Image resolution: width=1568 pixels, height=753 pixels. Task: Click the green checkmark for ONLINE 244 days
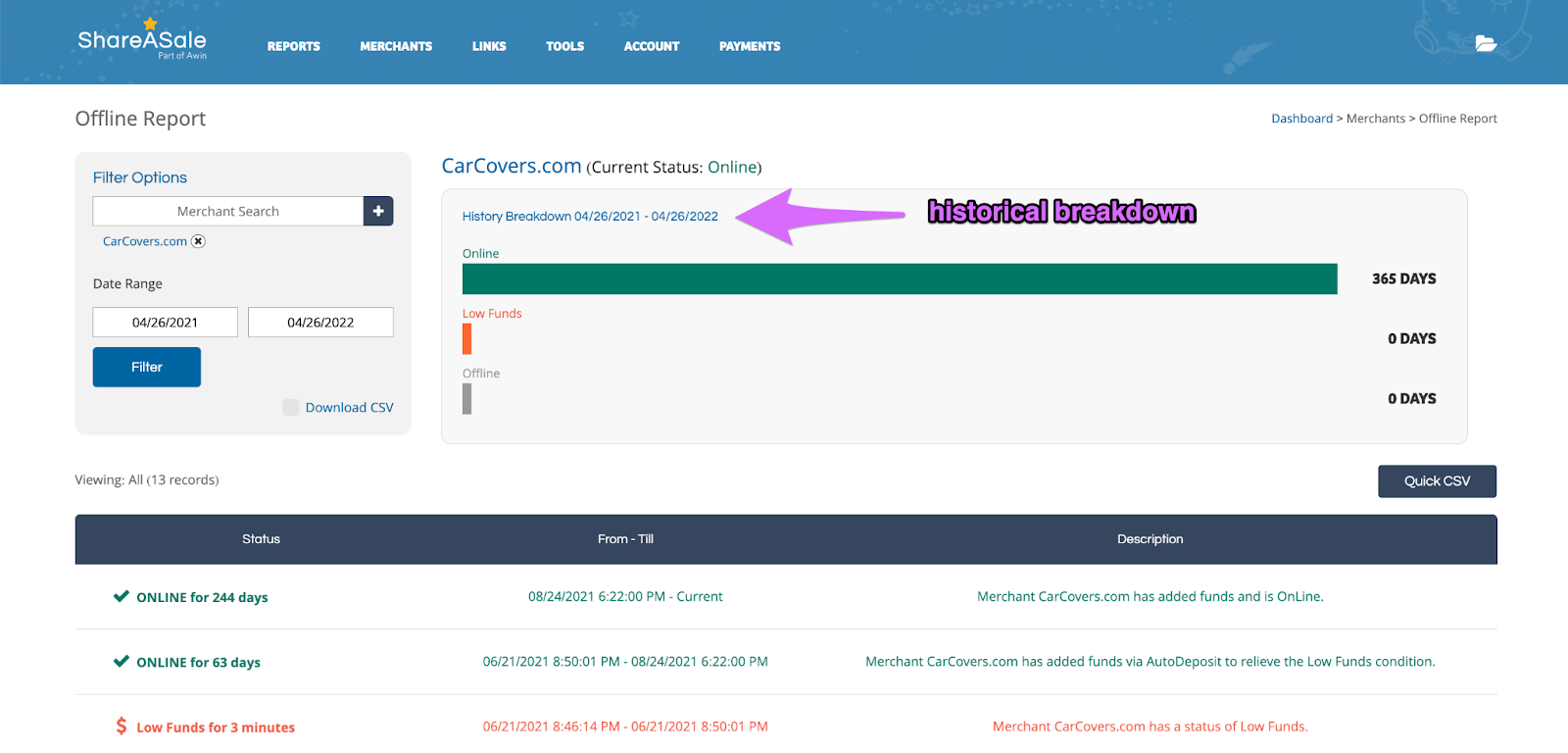point(122,596)
